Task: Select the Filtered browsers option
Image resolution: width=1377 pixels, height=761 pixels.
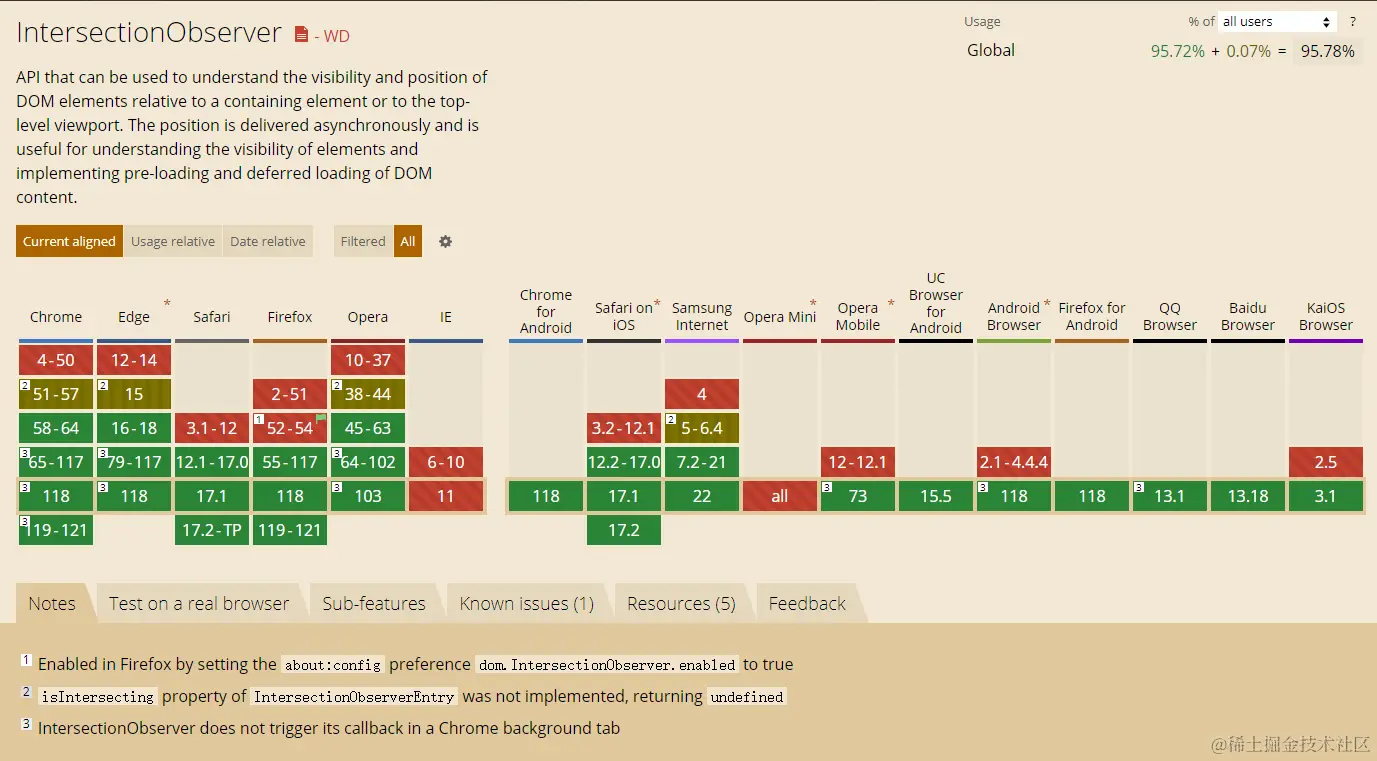Action: [363, 241]
